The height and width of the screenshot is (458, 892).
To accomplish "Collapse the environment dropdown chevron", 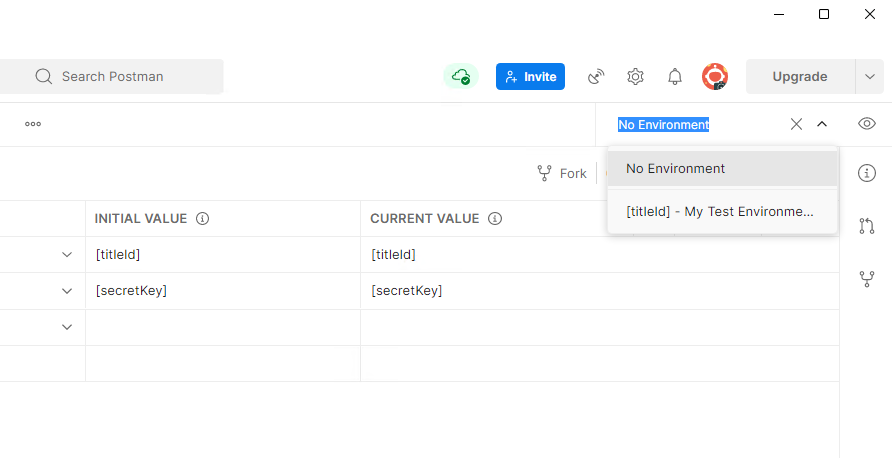I will (822, 124).
